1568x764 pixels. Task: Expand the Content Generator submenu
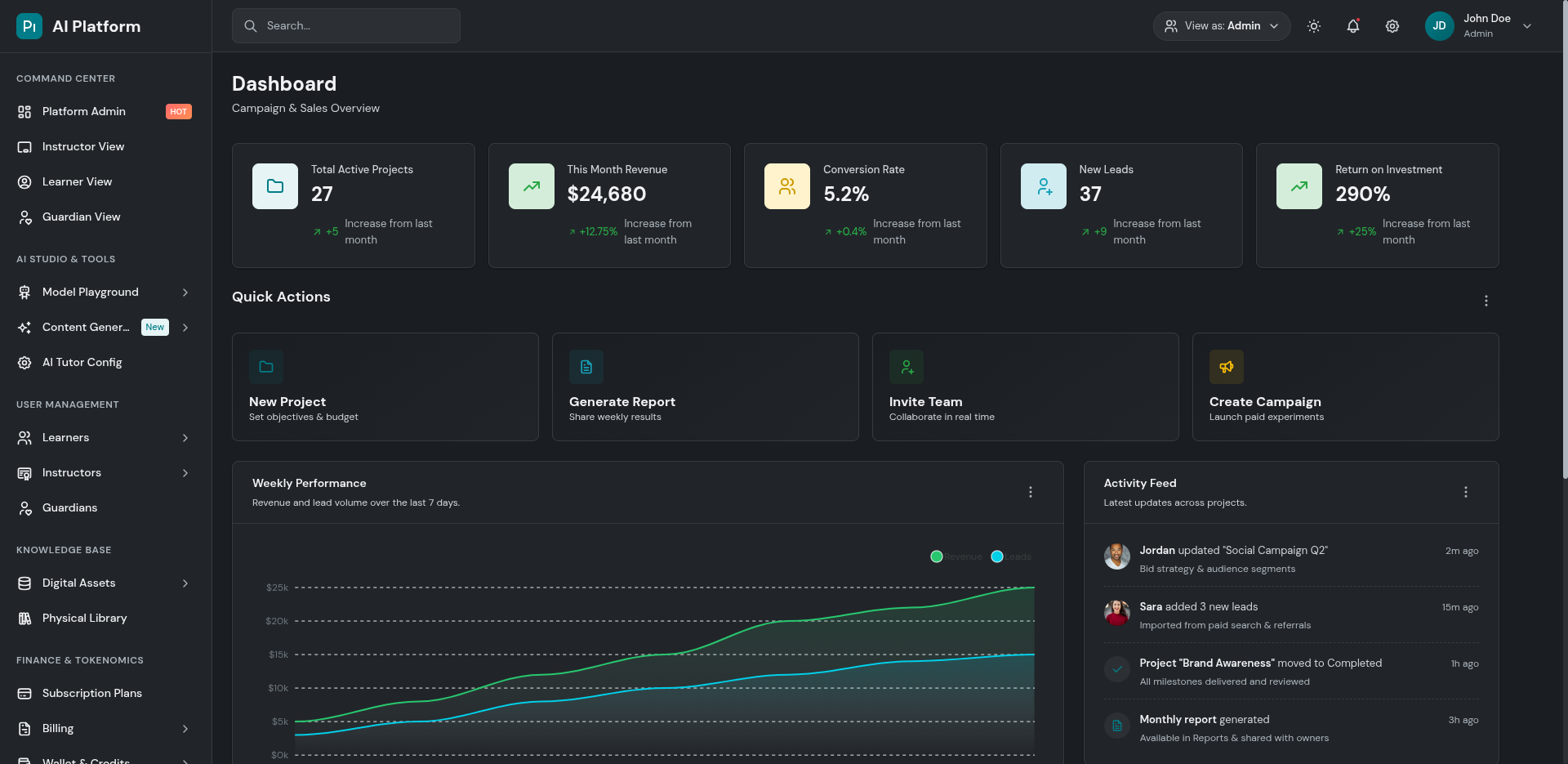pyautogui.click(x=84, y=327)
